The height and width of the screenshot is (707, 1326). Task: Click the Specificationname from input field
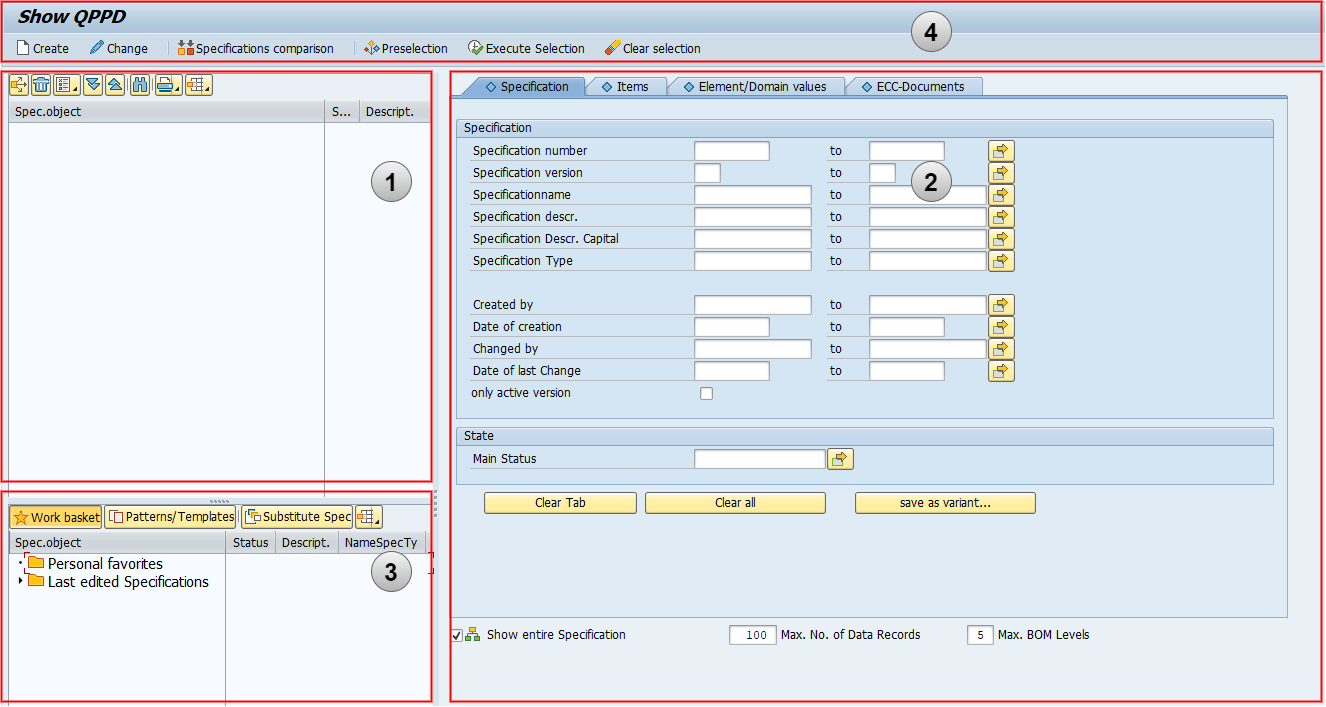(x=752, y=195)
